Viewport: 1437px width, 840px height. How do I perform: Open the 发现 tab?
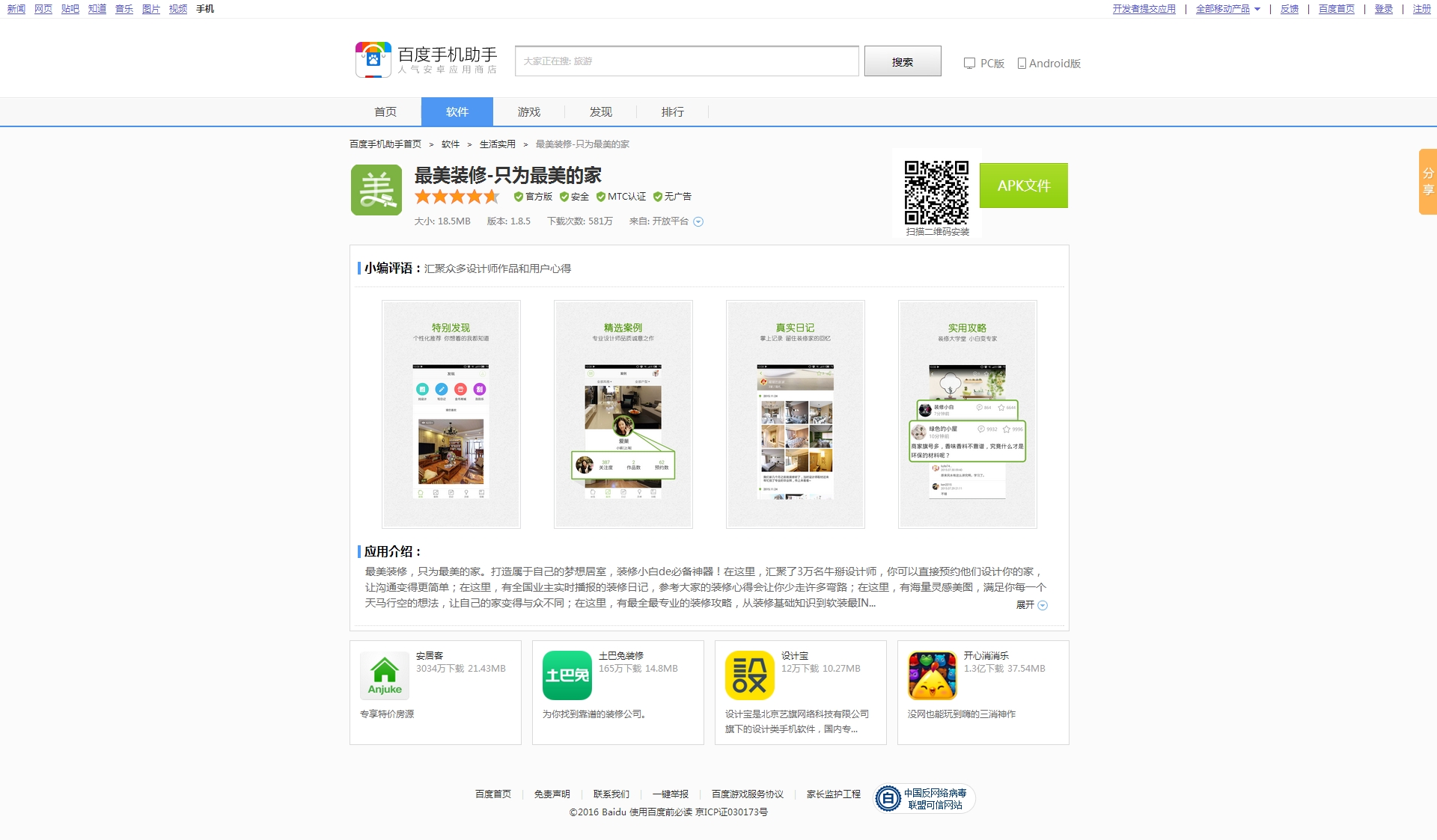click(601, 112)
